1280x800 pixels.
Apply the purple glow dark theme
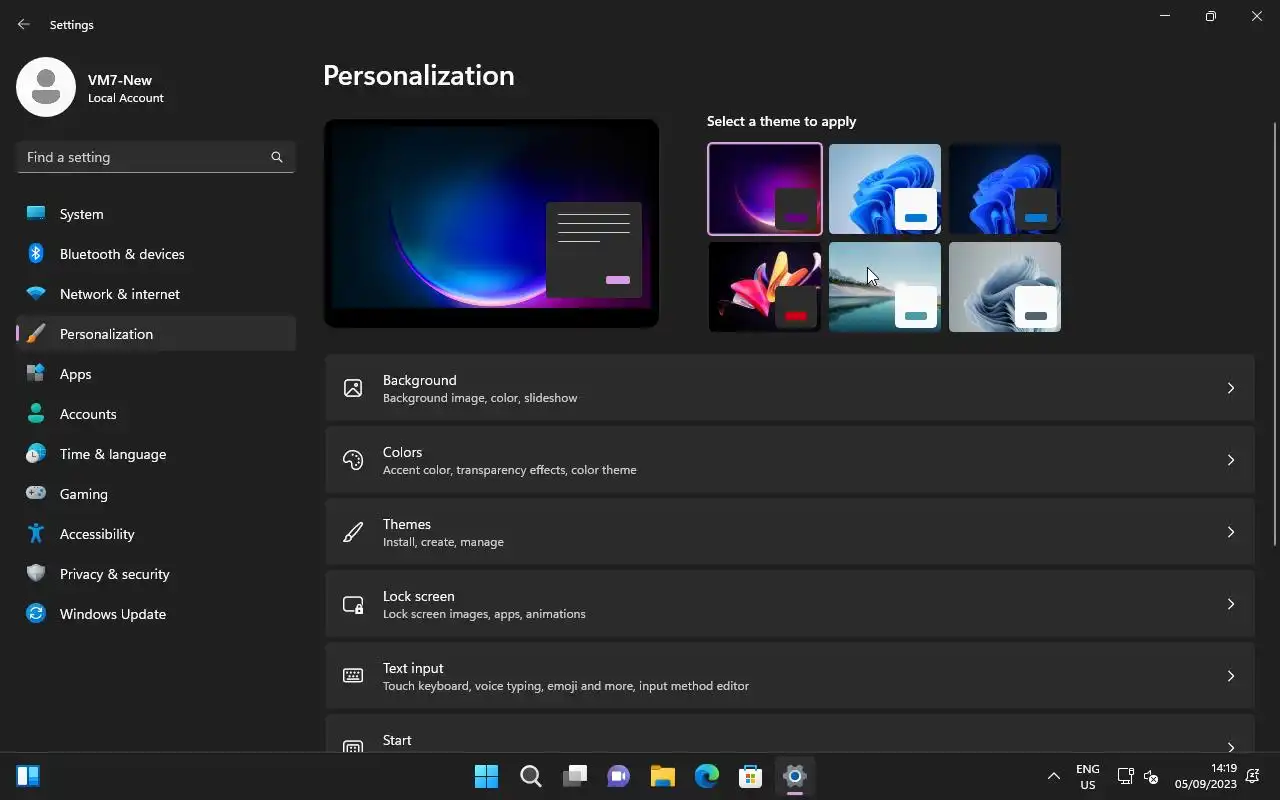pyautogui.click(x=765, y=189)
